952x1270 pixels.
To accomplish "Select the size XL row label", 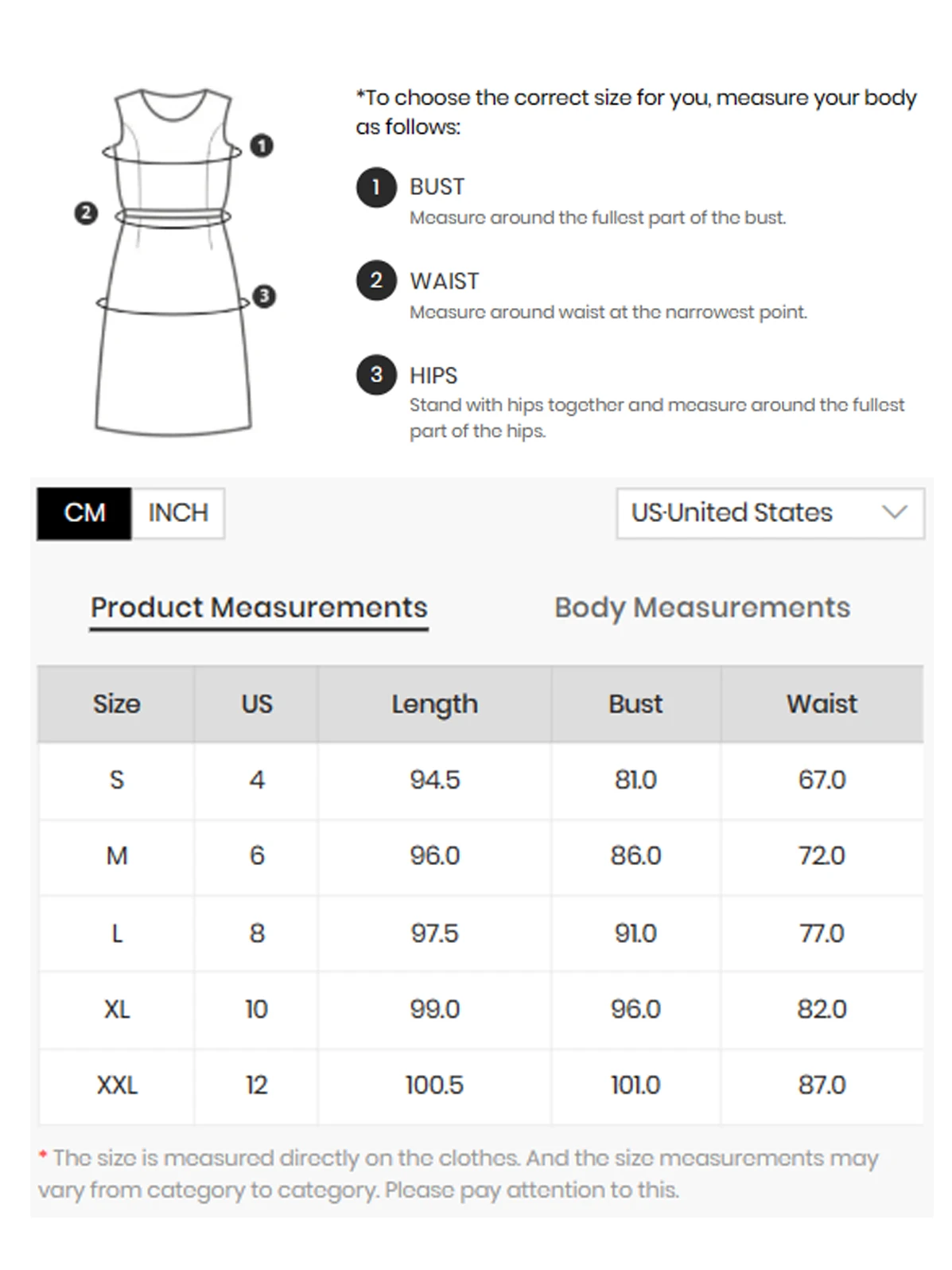I will (116, 1010).
